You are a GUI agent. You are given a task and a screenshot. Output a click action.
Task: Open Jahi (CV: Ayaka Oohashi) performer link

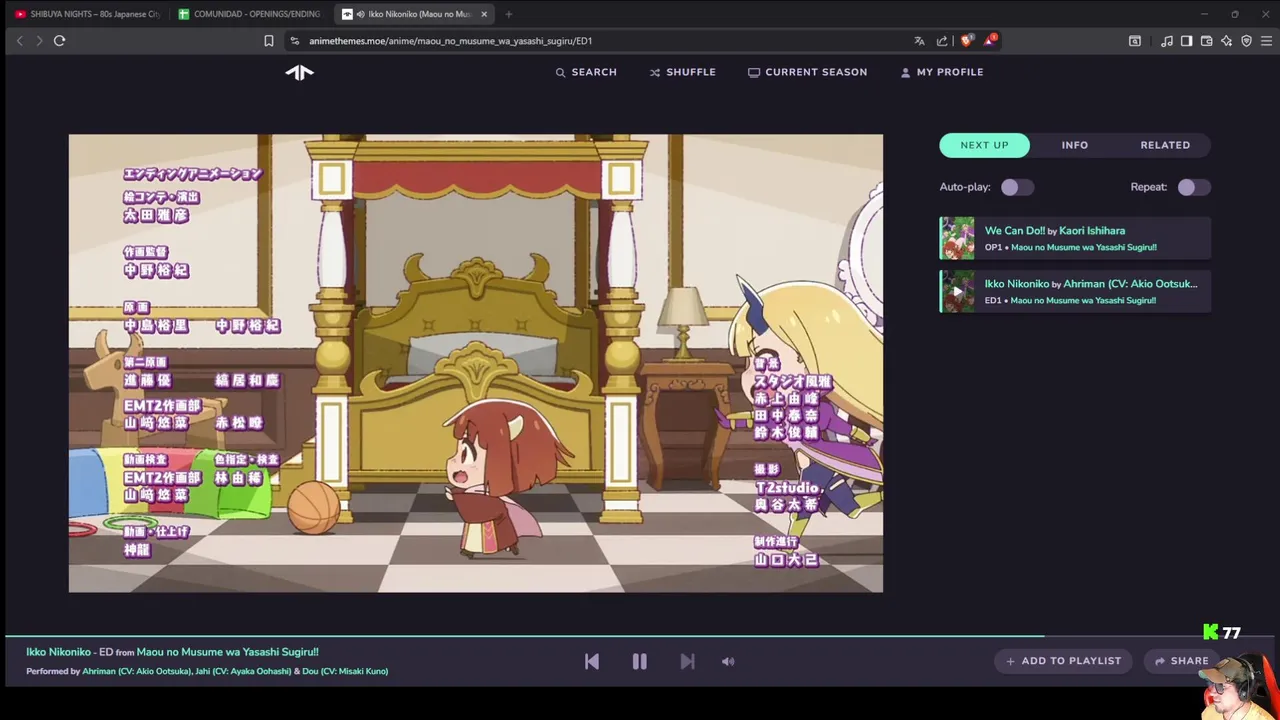pos(243,671)
